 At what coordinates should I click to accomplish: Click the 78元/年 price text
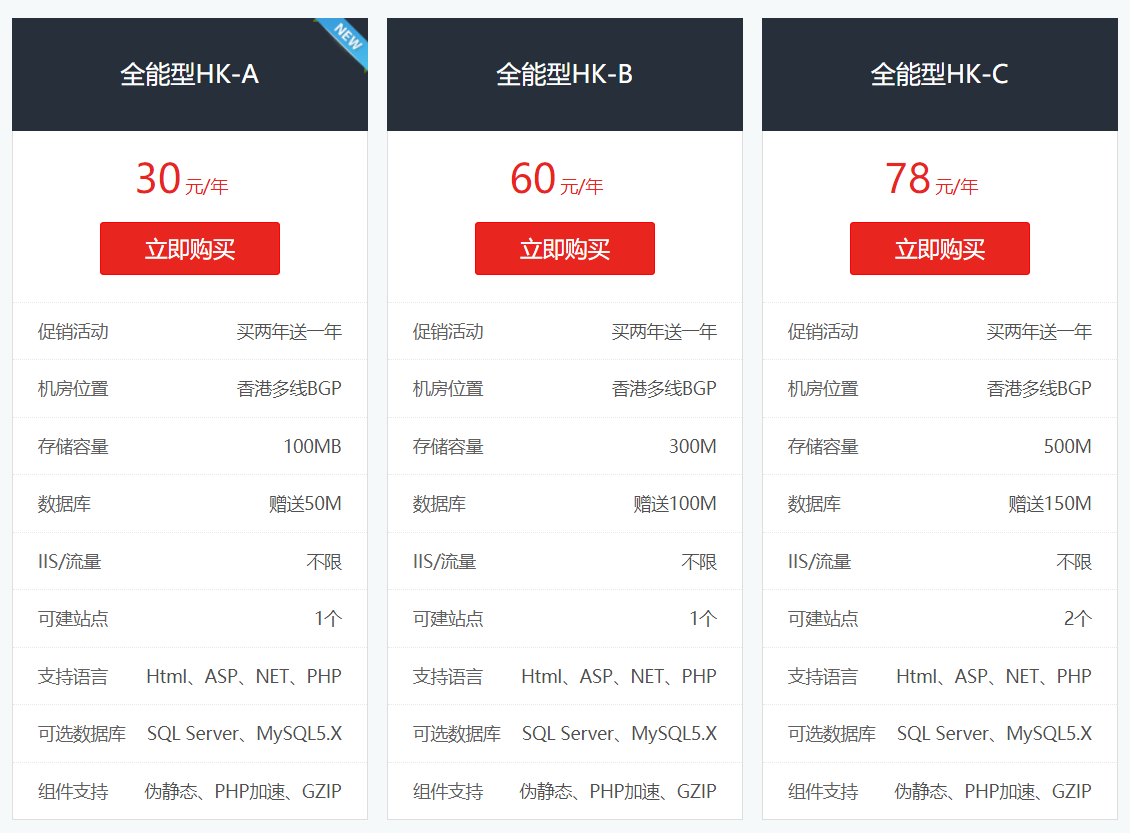tap(932, 180)
